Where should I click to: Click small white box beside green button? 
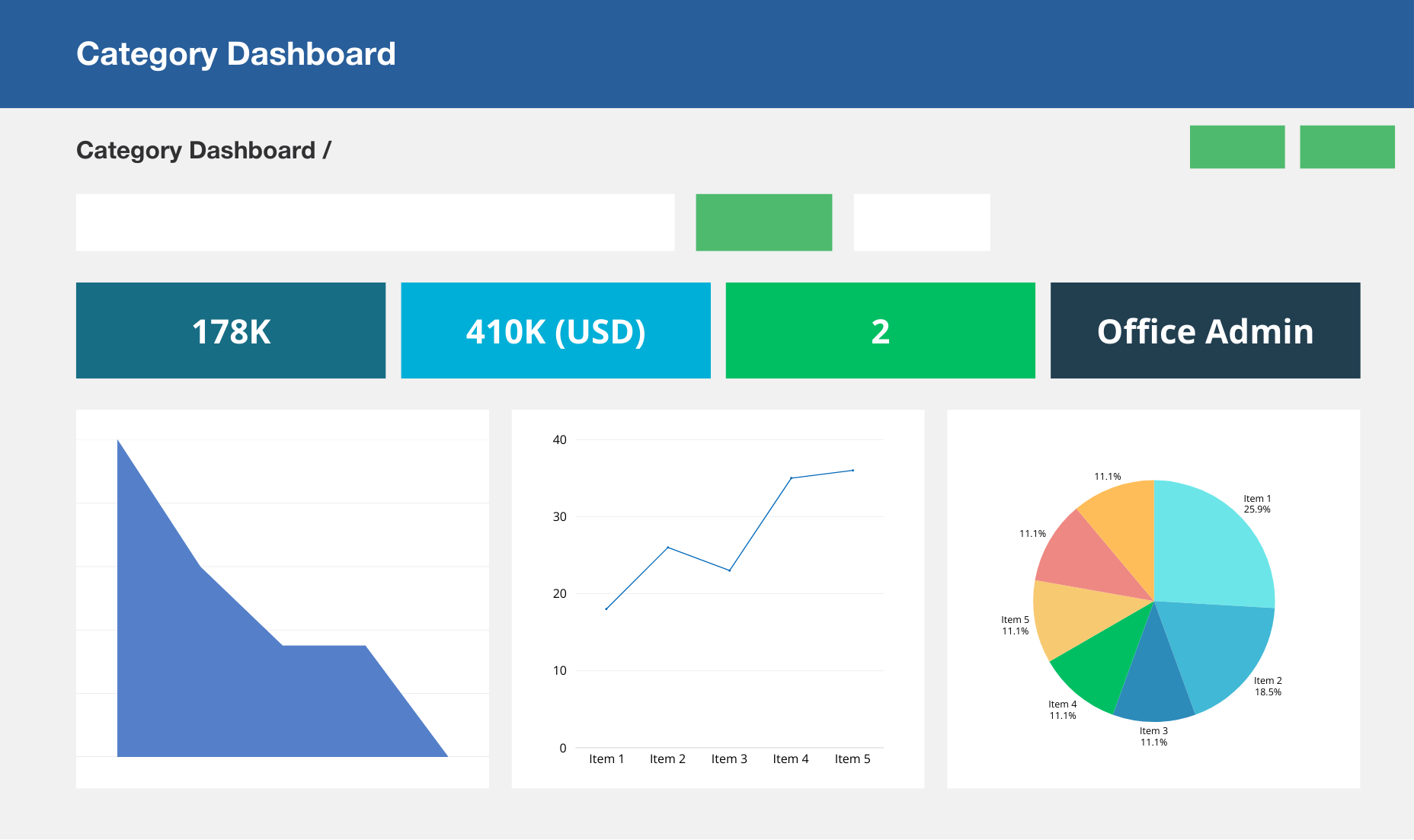(922, 222)
